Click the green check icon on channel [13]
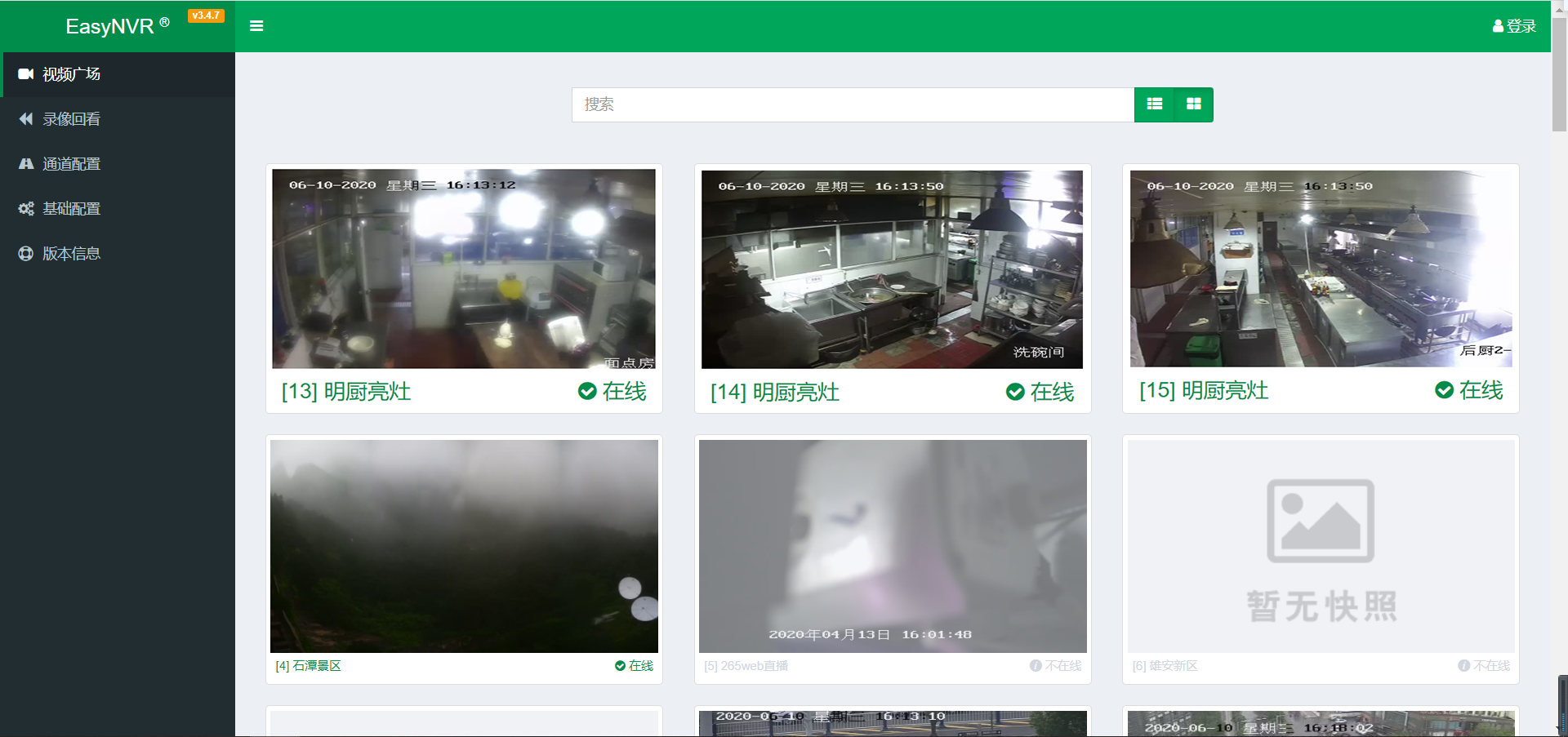This screenshot has width=1568, height=737. click(x=587, y=392)
